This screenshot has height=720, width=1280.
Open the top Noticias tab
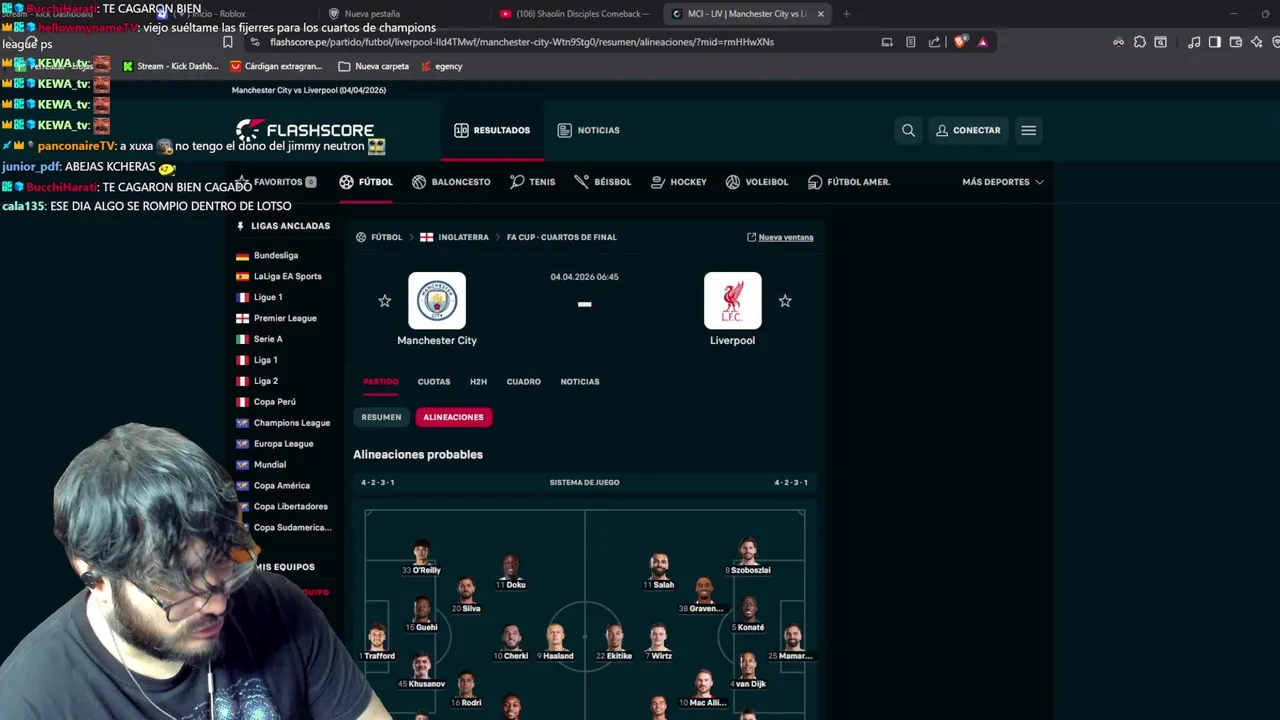pos(588,130)
